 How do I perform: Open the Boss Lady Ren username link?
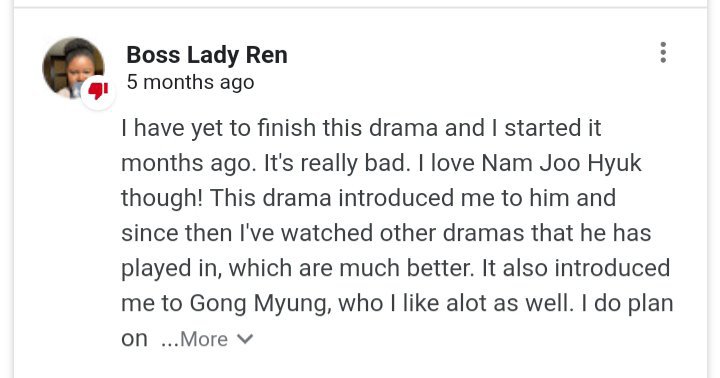(x=207, y=55)
